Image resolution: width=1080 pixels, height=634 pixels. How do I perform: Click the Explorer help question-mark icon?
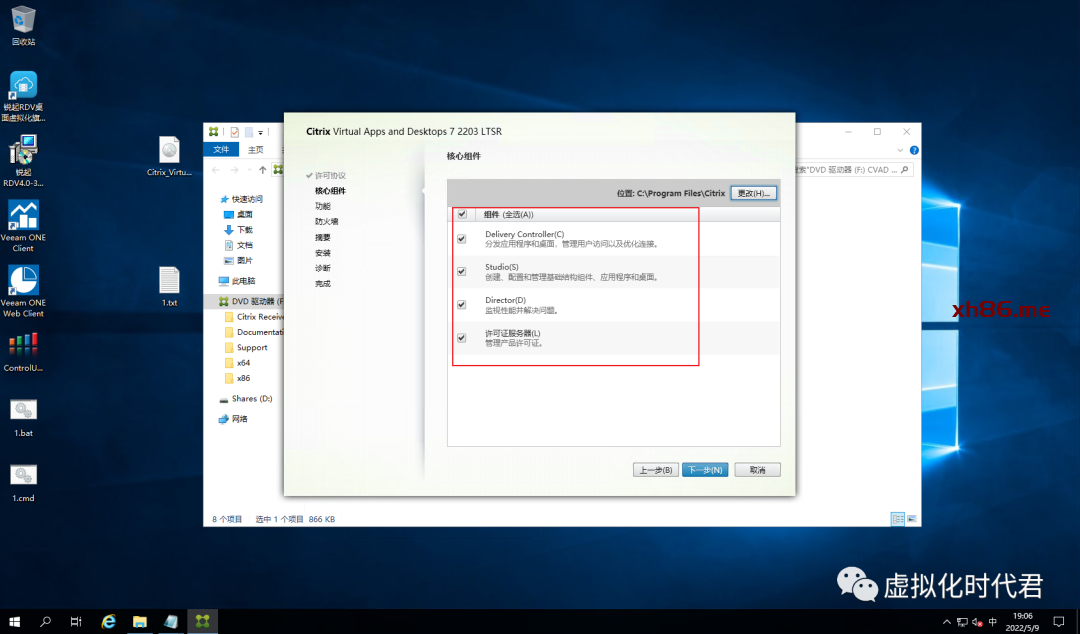[x=914, y=150]
